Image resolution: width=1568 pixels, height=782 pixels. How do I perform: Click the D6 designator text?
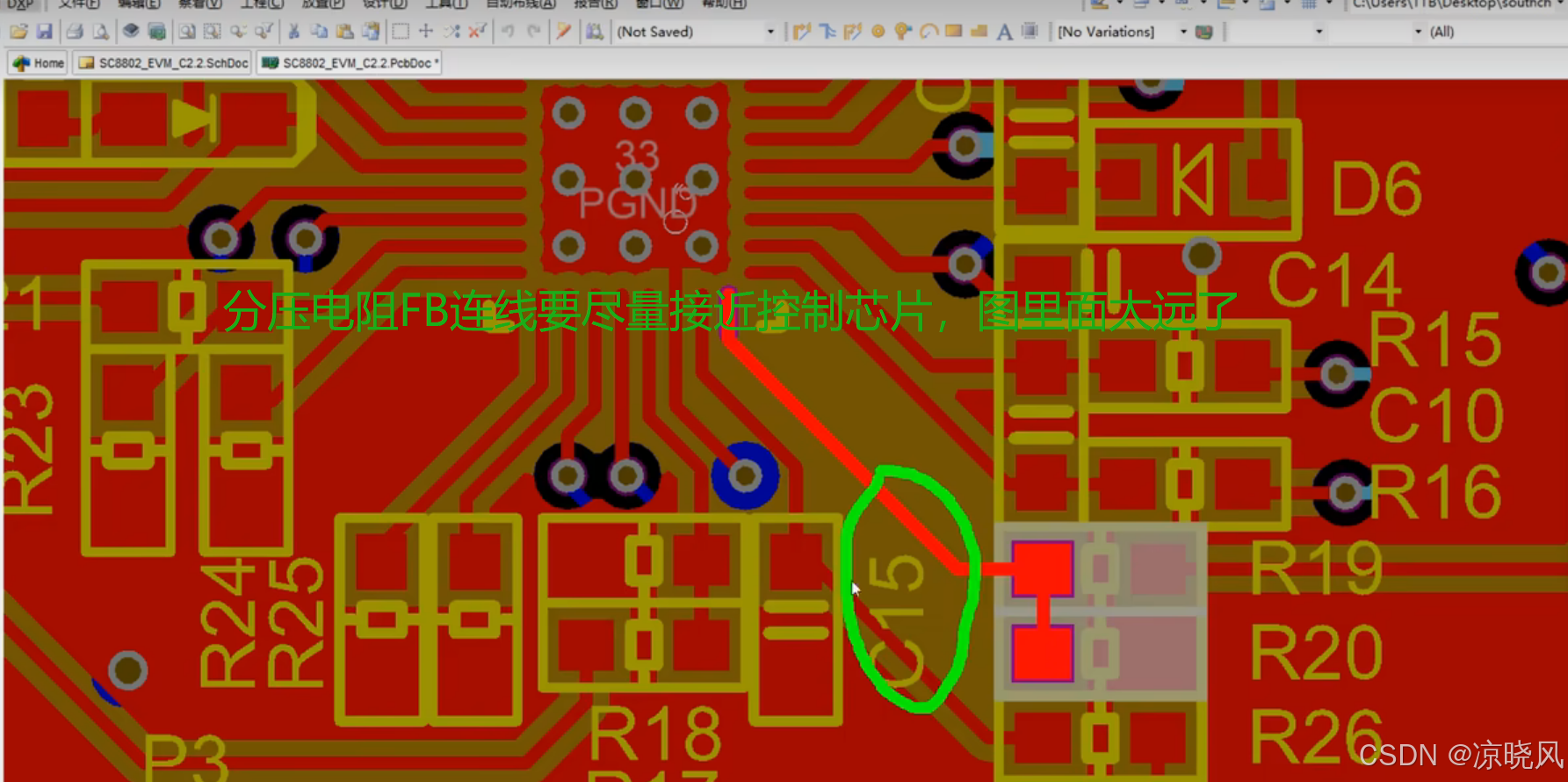(x=1376, y=189)
